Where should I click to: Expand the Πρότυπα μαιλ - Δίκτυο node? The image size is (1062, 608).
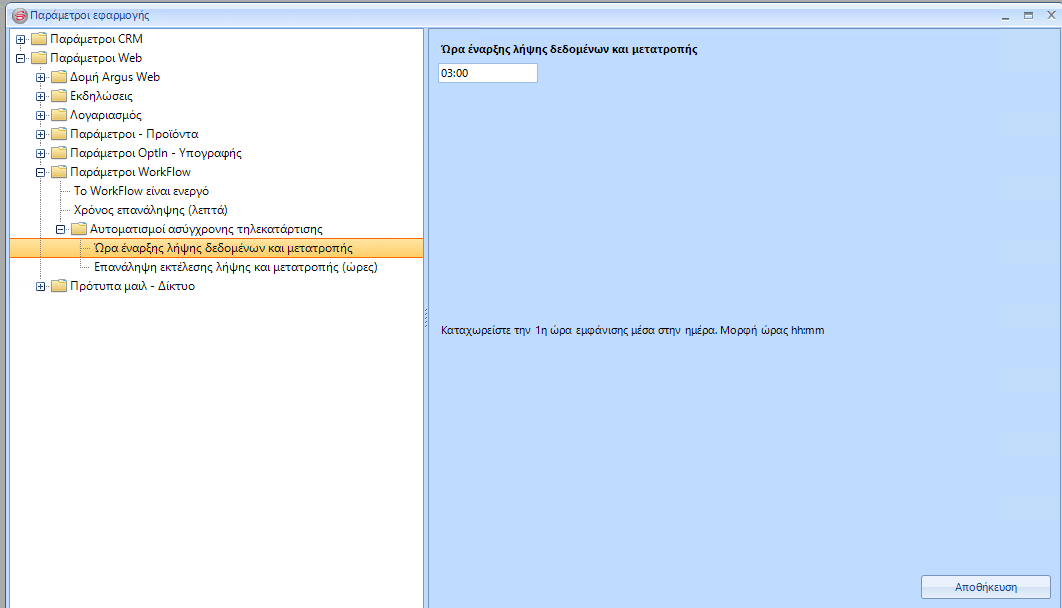40,287
